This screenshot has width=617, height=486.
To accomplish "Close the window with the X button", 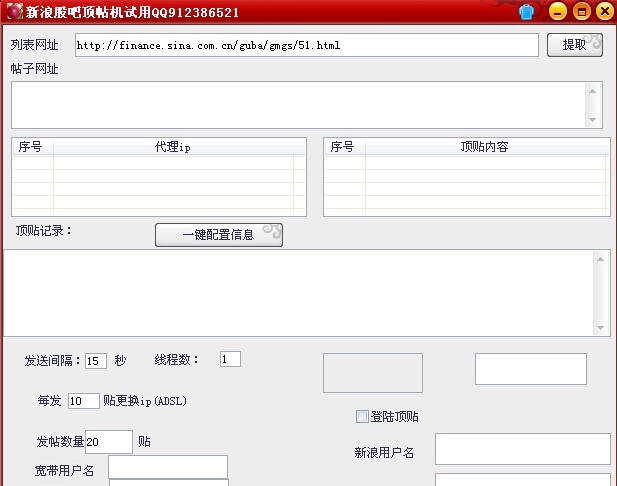I will pos(605,11).
